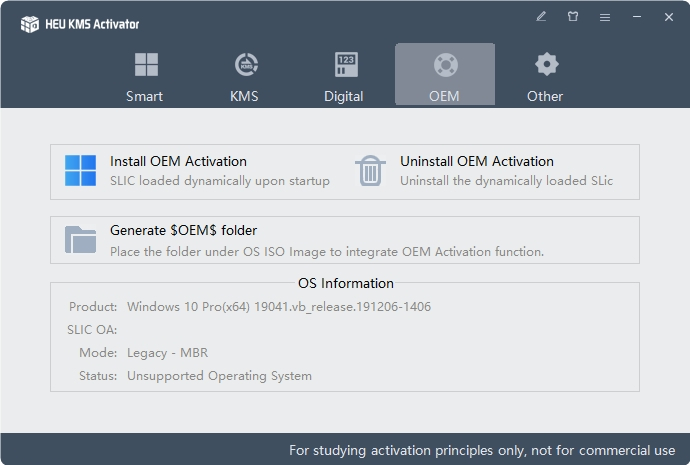Click Uninstall OEM Activation title
This screenshot has height=465, width=690.
(x=477, y=161)
